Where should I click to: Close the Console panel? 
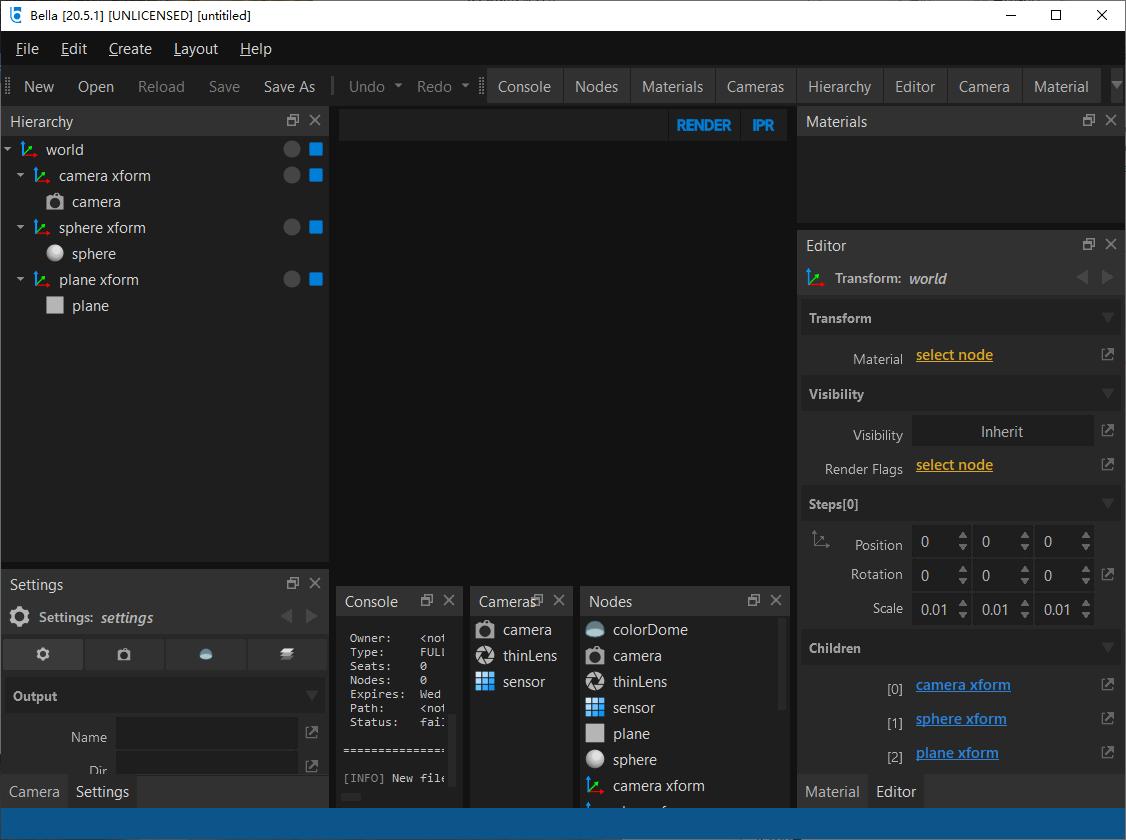coord(449,600)
